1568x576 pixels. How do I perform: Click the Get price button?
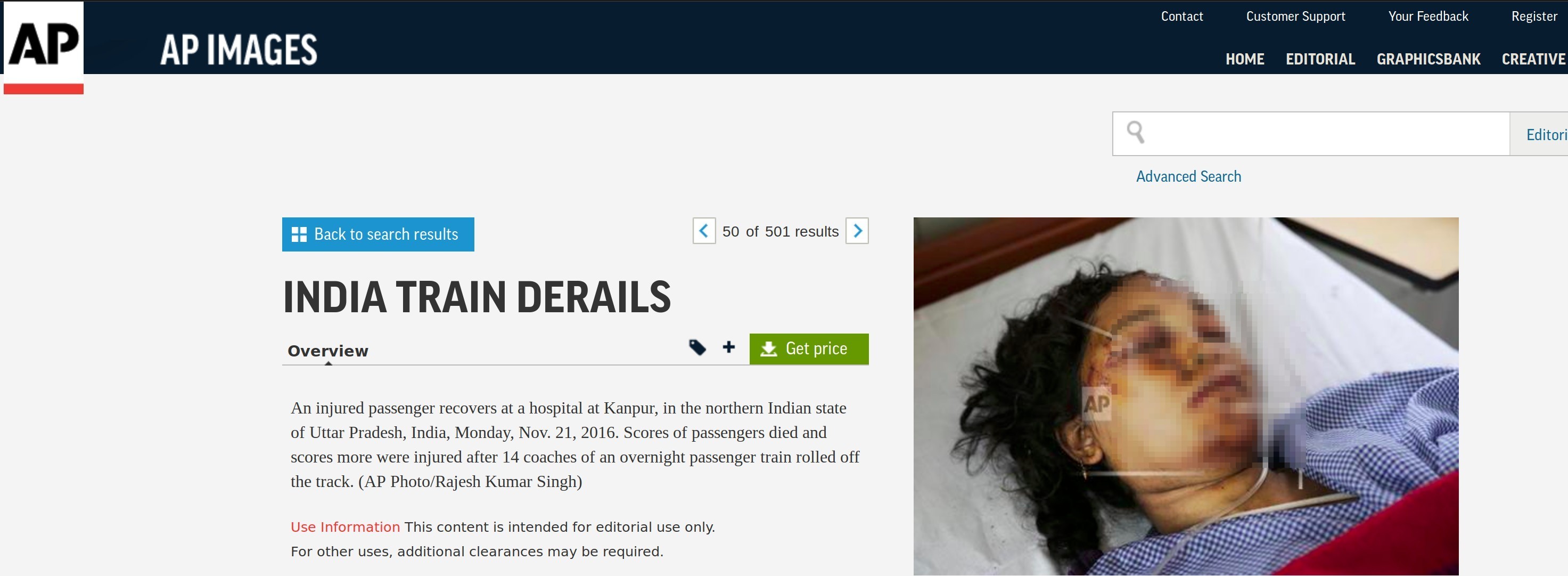tap(809, 349)
